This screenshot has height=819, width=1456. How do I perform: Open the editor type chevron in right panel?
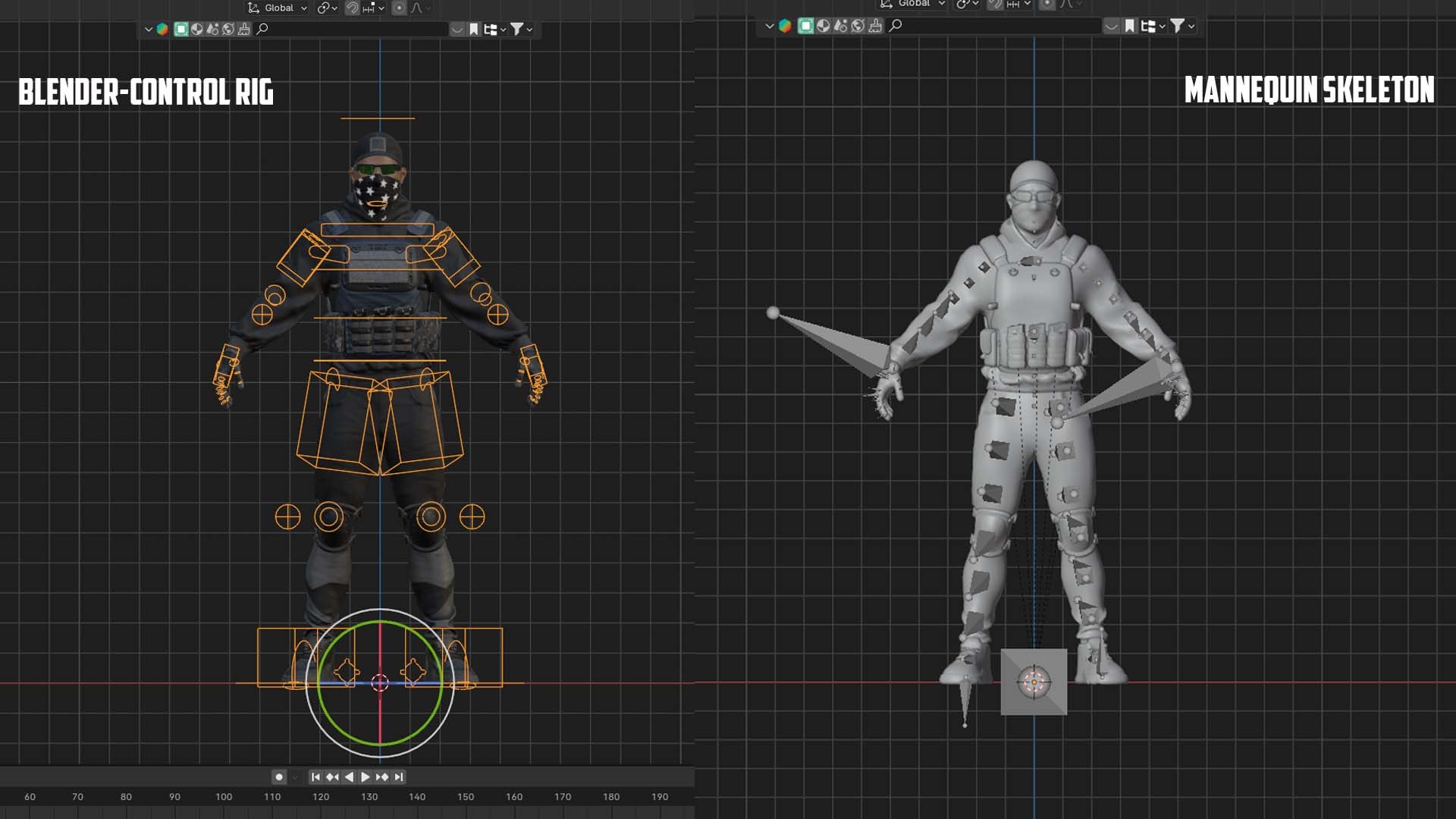pyautogui.click(x=770, y=26)
